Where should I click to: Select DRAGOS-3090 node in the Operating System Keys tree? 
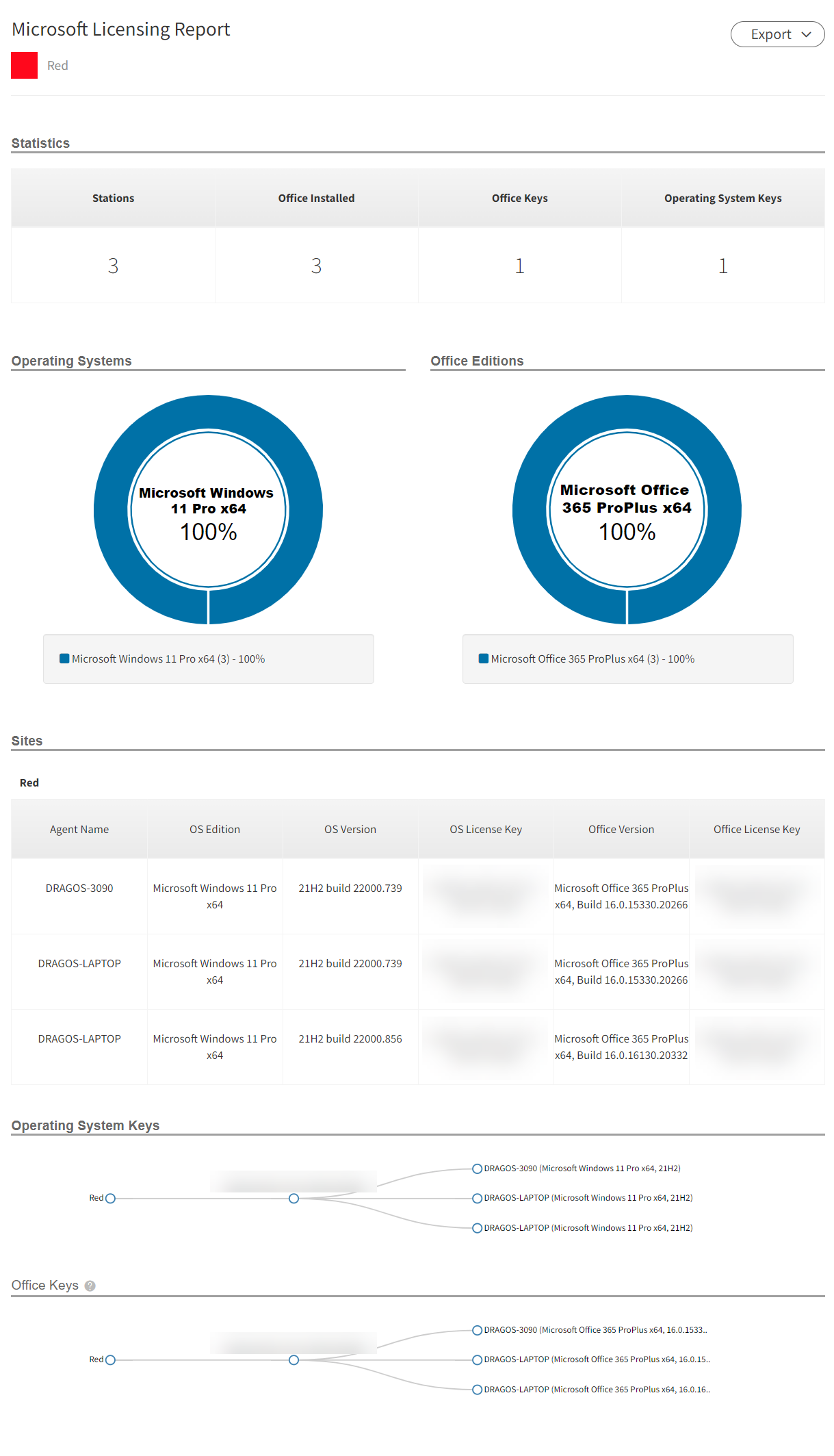point(478,1168)
